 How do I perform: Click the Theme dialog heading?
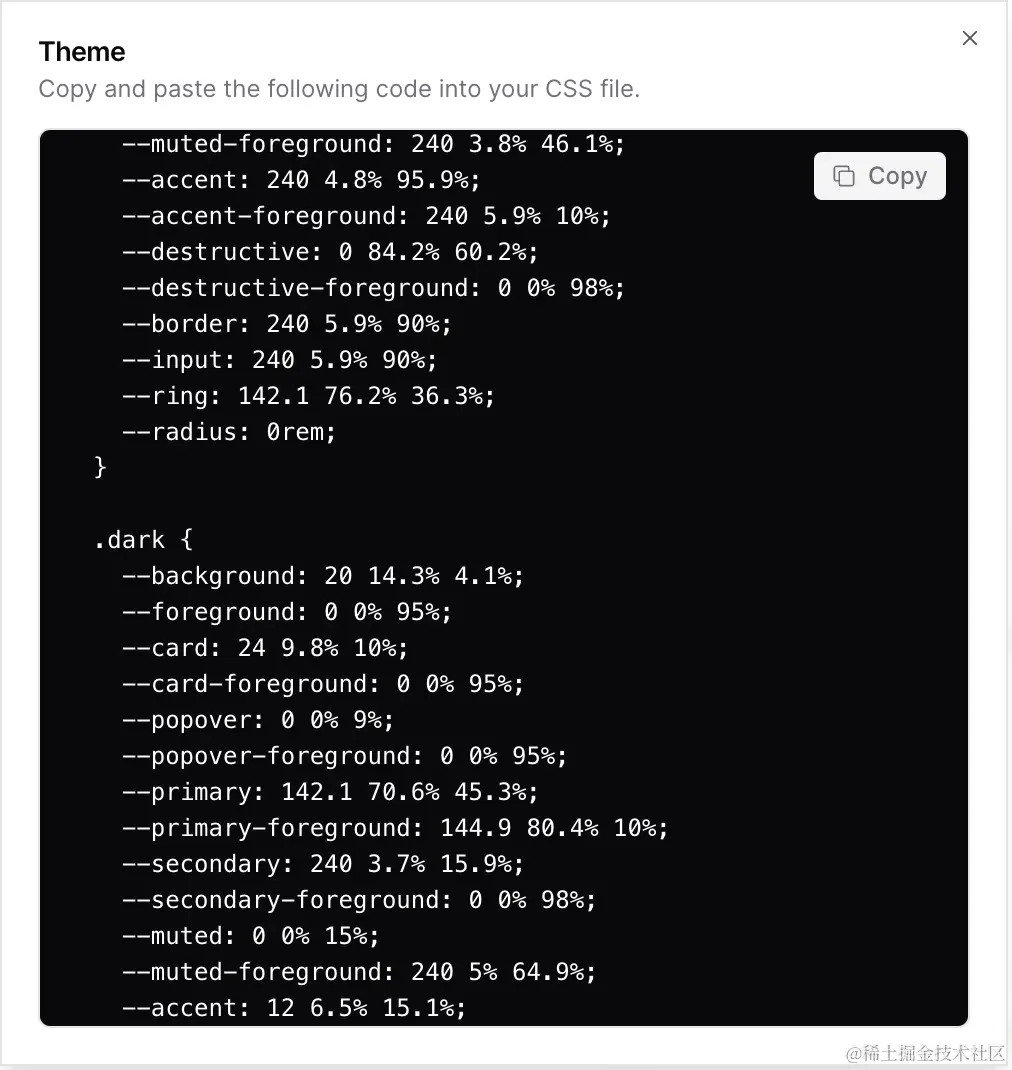(82, 52)
